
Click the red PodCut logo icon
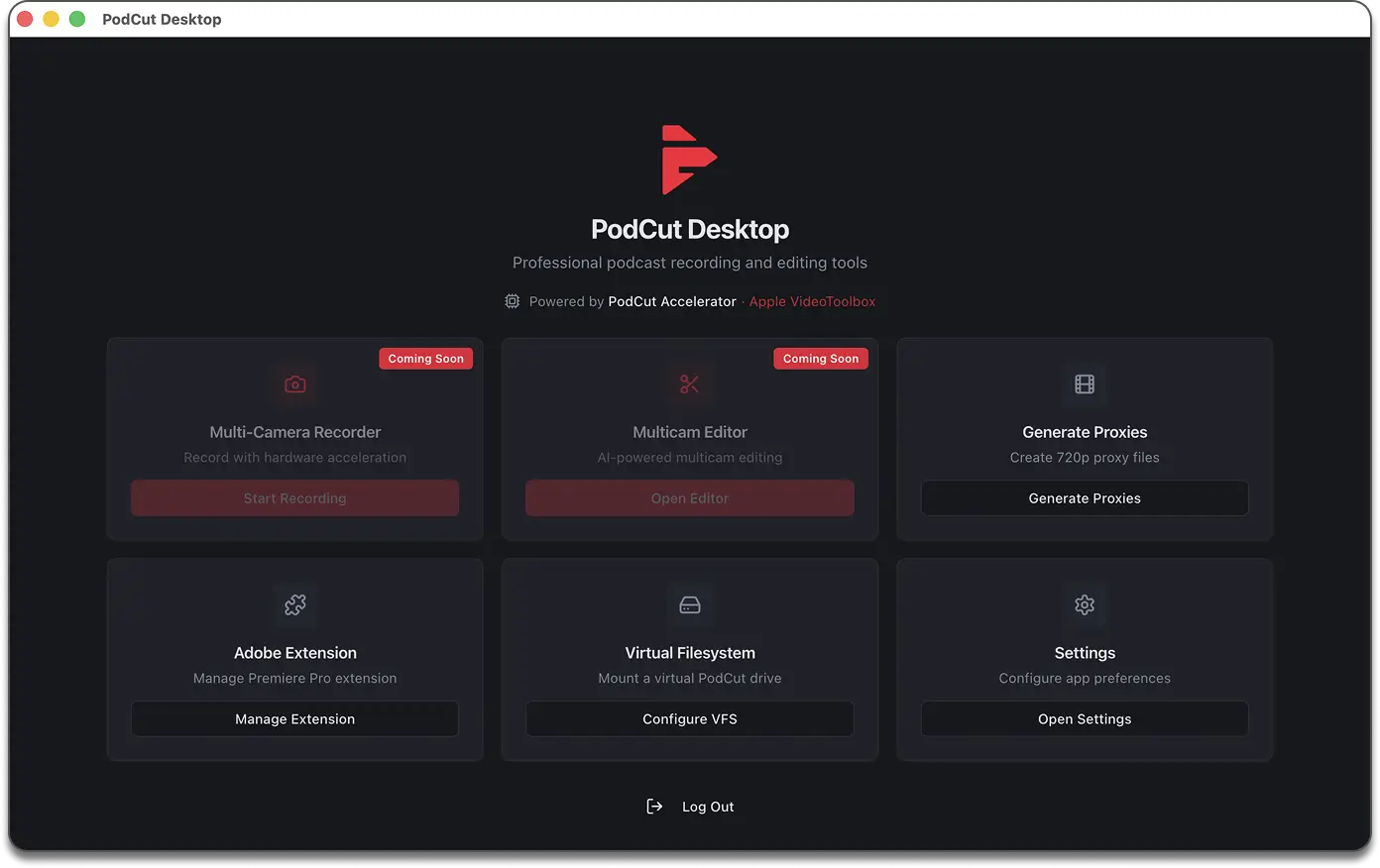point(690,160)
